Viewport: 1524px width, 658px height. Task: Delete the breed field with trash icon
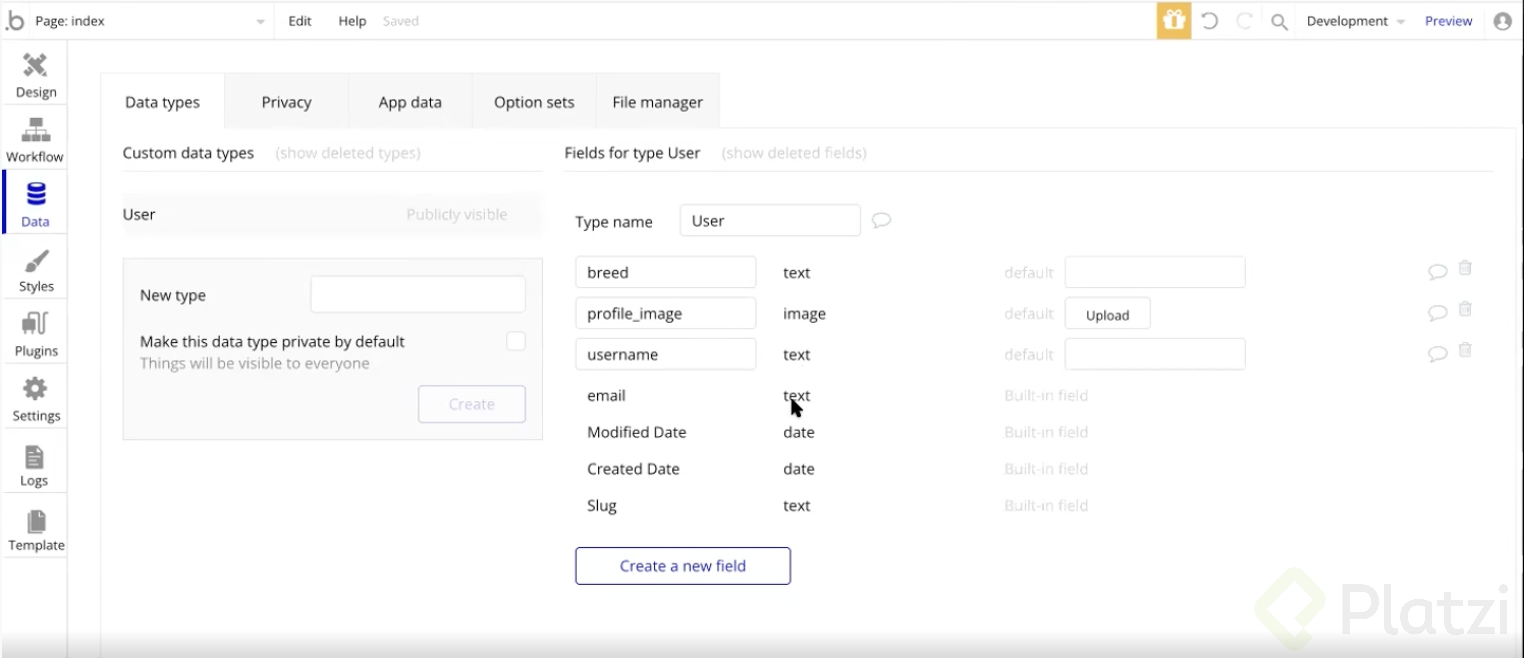point(1465,268)
